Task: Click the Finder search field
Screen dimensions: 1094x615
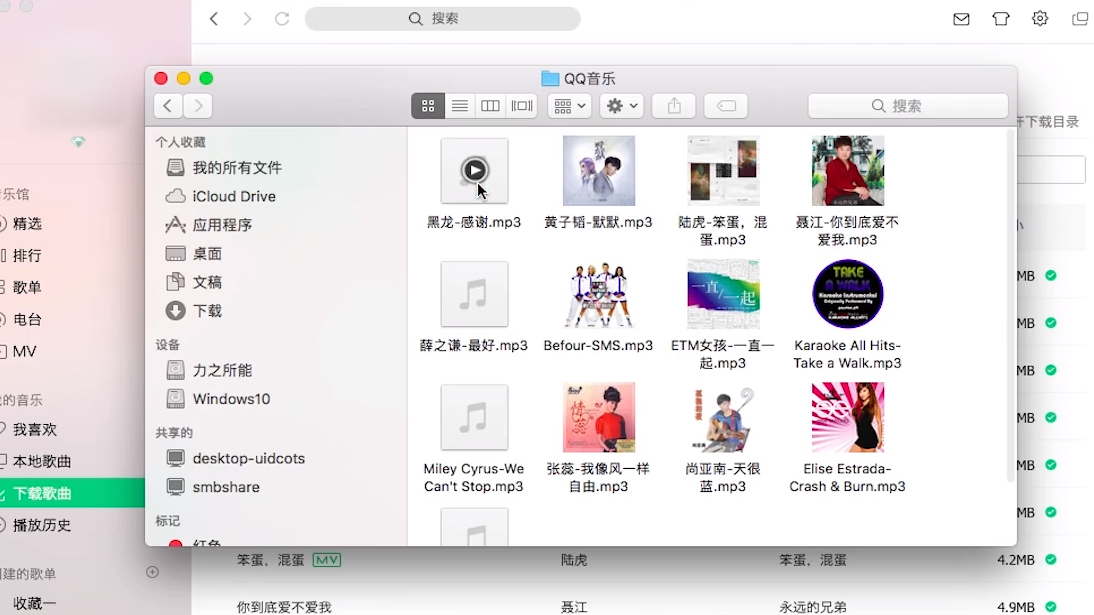Action: pyautogui.click(x=908, y=106)
